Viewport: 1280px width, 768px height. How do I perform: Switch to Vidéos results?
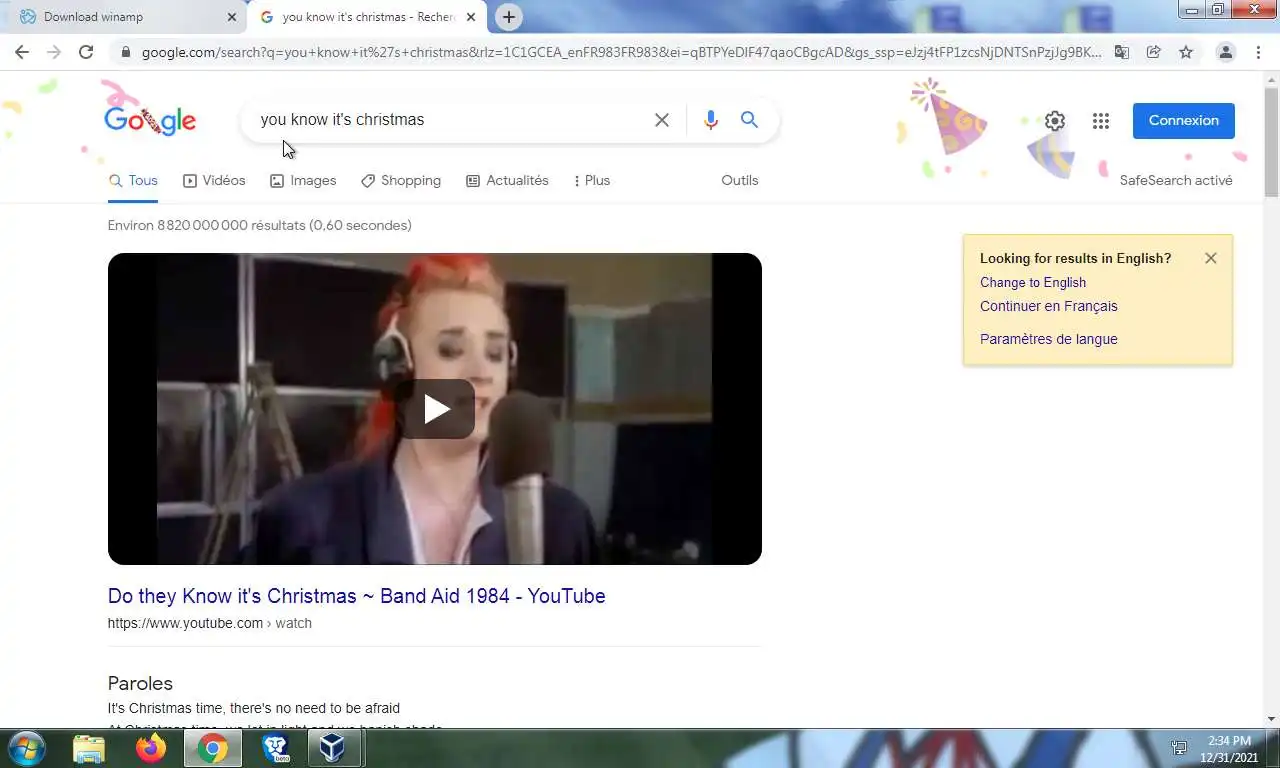(x=214, y=181)
